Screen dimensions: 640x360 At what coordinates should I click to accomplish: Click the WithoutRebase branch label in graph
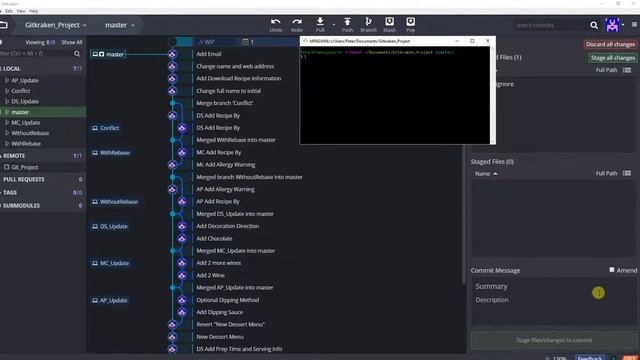coord(115,202)
